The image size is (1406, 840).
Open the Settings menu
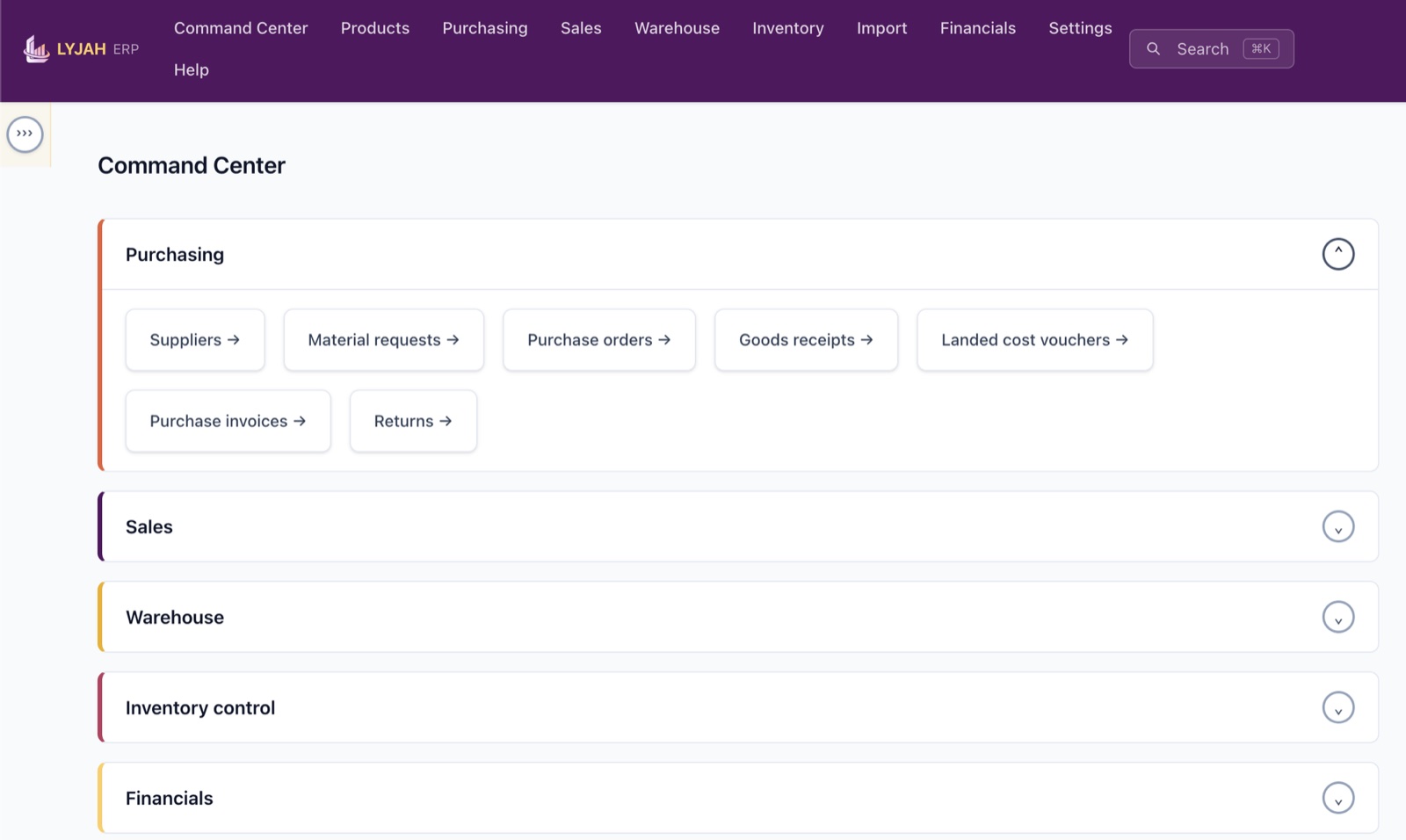(x=1080, y=28)
